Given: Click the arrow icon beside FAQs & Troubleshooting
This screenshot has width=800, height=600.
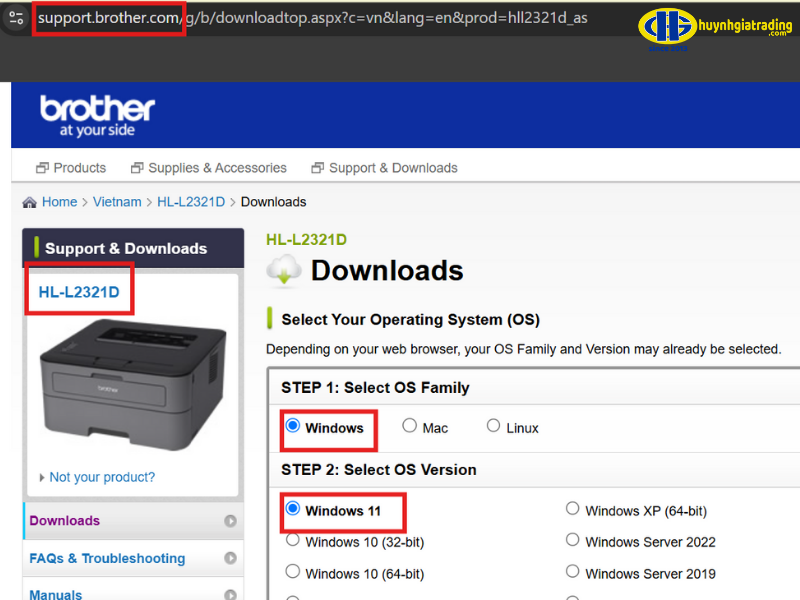Looking at the screenshot, I should (x=231, y=559).
